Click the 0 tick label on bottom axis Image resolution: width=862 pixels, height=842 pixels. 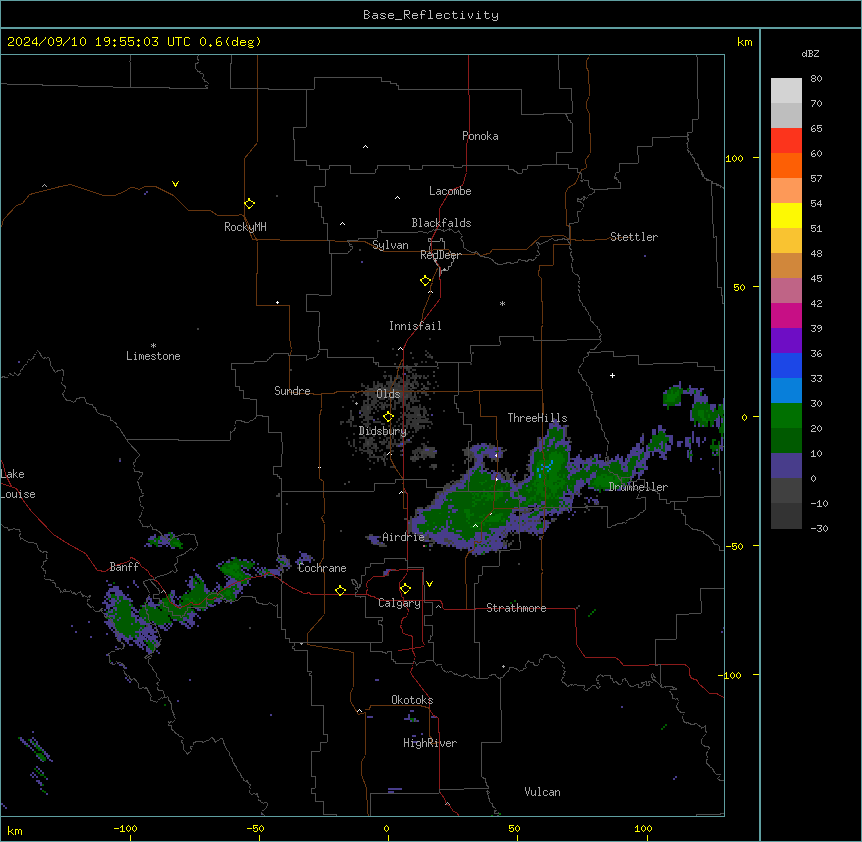tap(386, 829)
